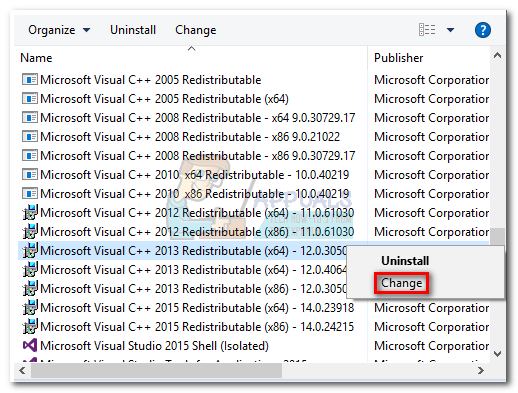Click publisher cell for 2015 Redistributable (x64) row
Viewport: 518px width, 393px height.
pos(431,308)
